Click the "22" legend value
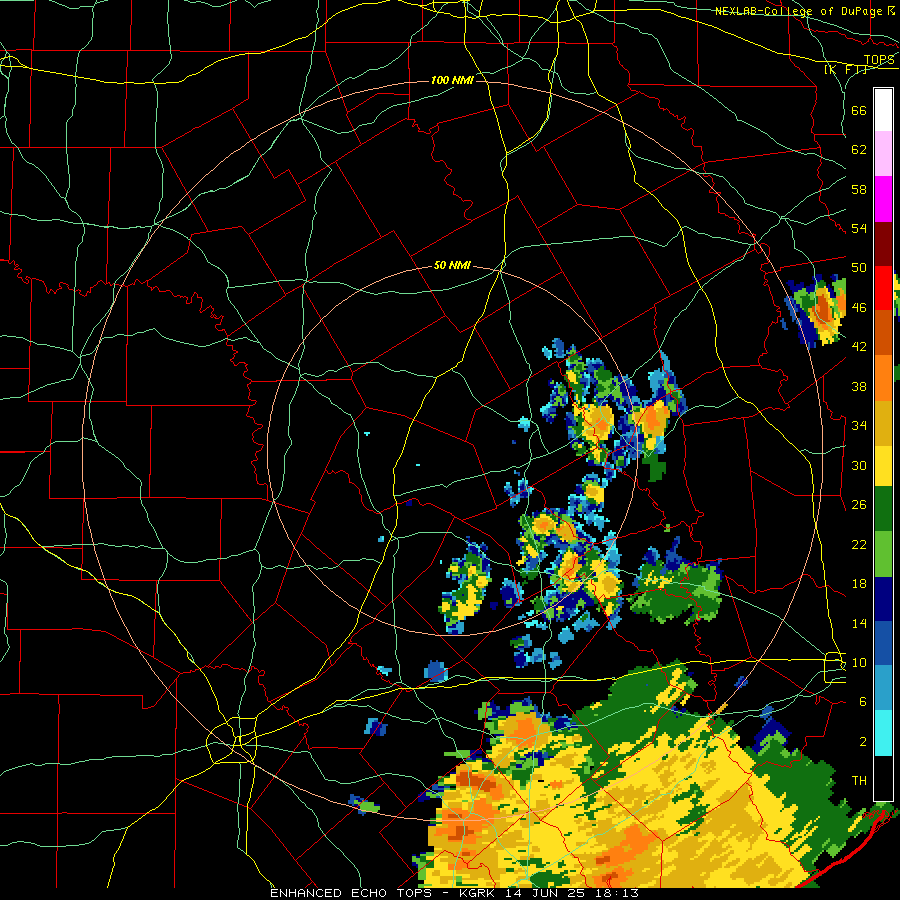Image resolution: width=900 pixels, height=900 pixels. (x=859, y=544)
